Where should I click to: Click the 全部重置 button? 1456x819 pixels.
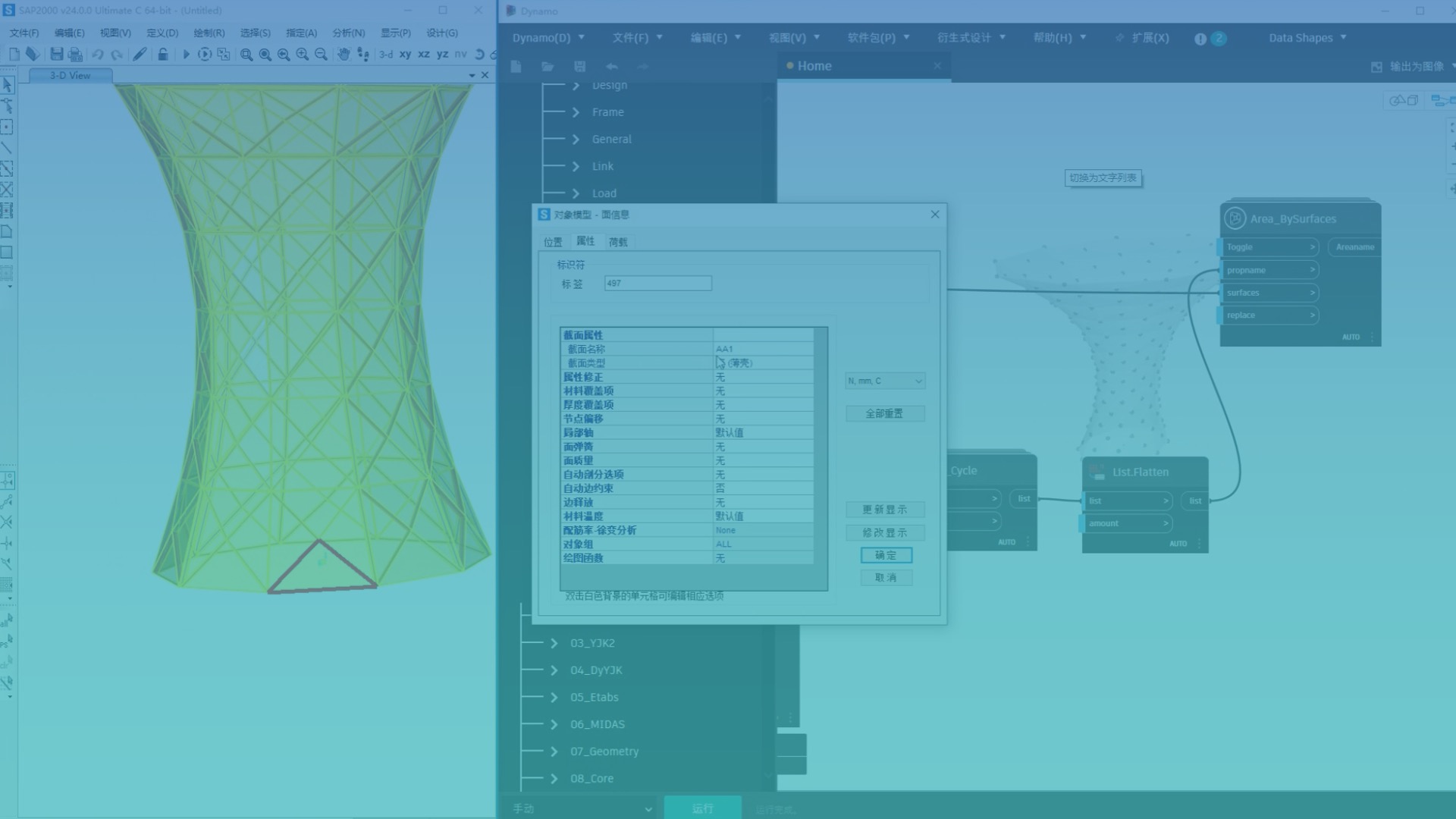884,413
